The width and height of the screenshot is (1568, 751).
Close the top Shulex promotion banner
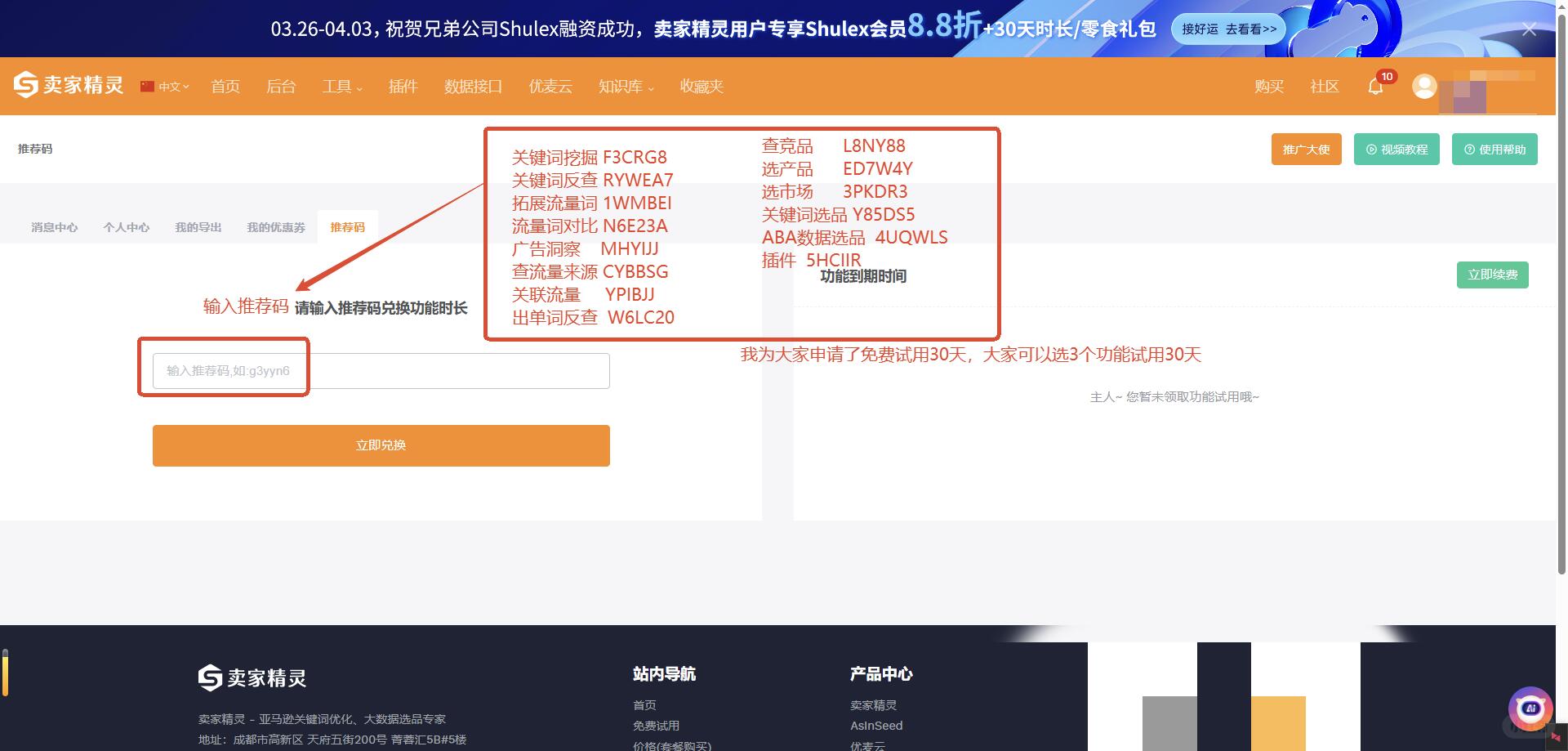(x=1530, y=29)
